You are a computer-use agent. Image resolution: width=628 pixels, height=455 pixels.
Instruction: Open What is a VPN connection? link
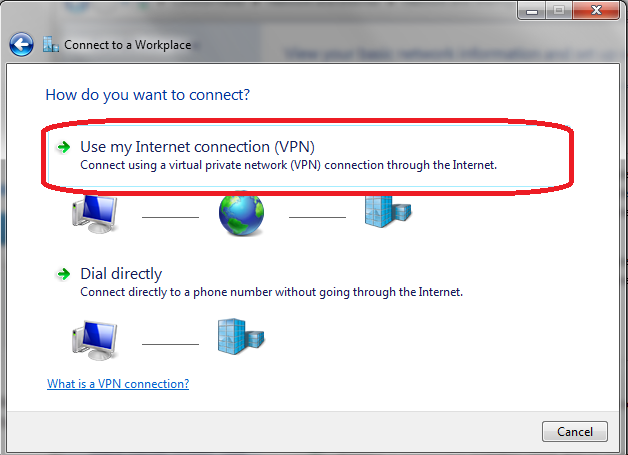(x=118, y=384)
